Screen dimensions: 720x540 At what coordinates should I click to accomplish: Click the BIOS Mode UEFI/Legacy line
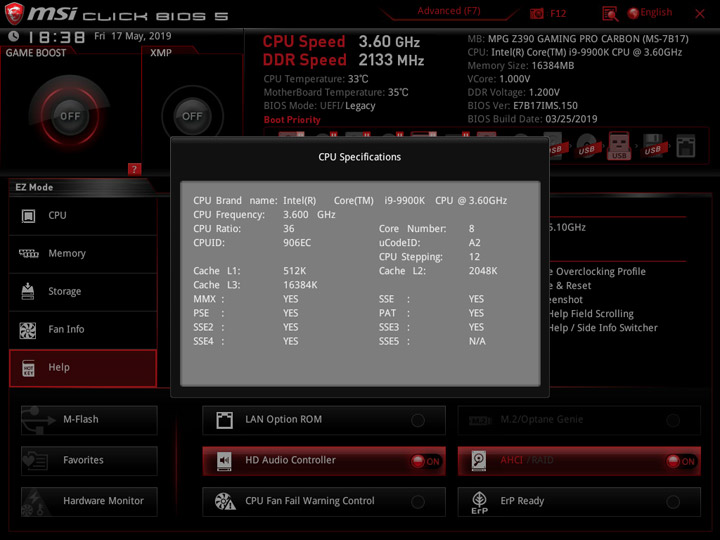coord(319,106)
